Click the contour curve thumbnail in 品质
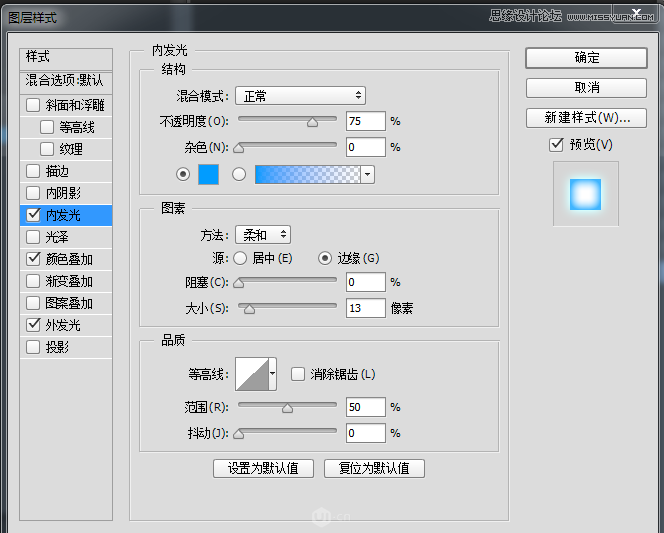The width and height of the screenshot is (664, 533). point(252,374)
